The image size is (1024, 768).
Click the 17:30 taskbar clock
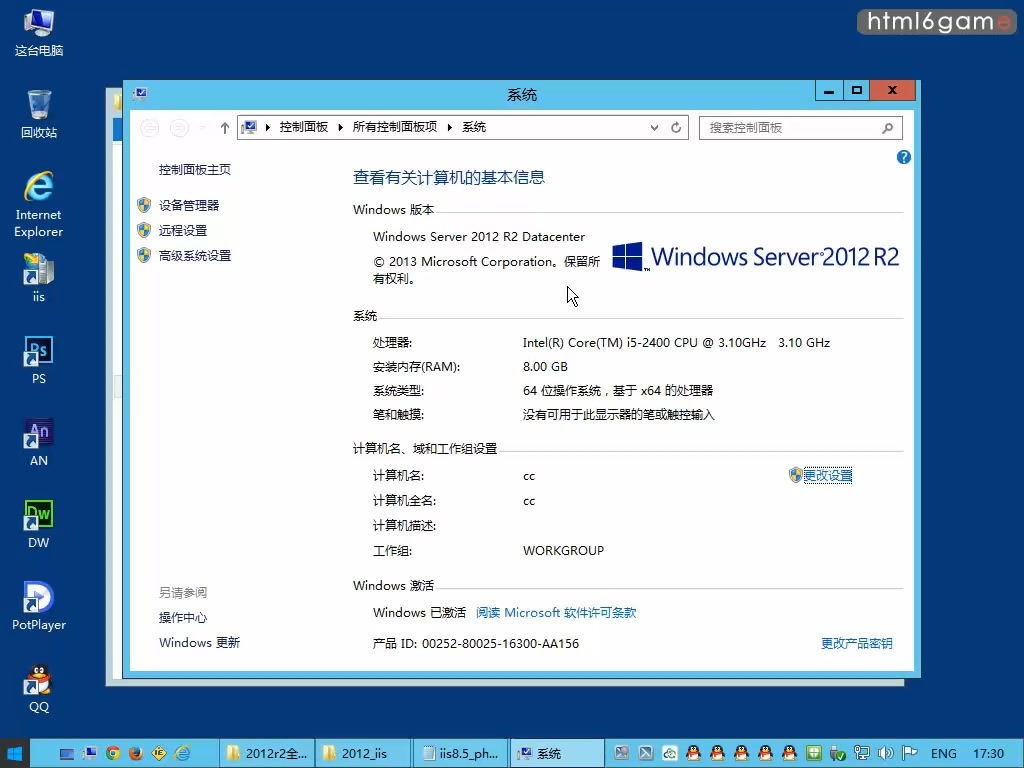988,754
